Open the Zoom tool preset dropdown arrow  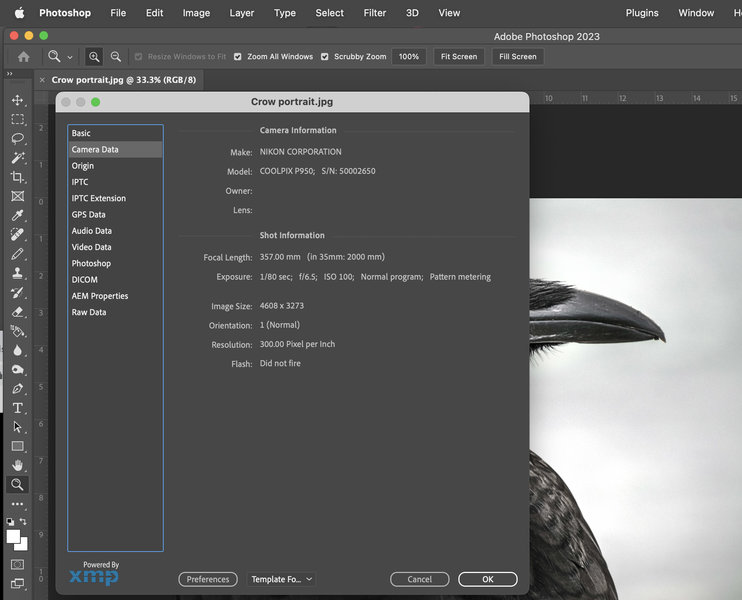pos(70,57)
